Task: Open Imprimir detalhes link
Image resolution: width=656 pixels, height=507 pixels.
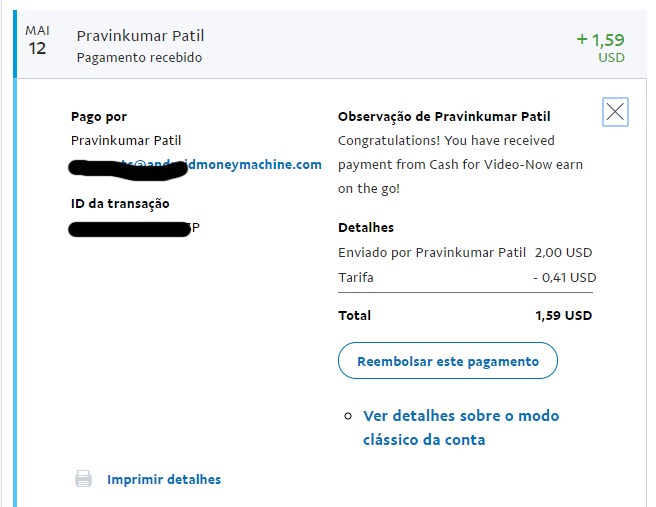Action: pyautogui.click(x=164, y=479)
